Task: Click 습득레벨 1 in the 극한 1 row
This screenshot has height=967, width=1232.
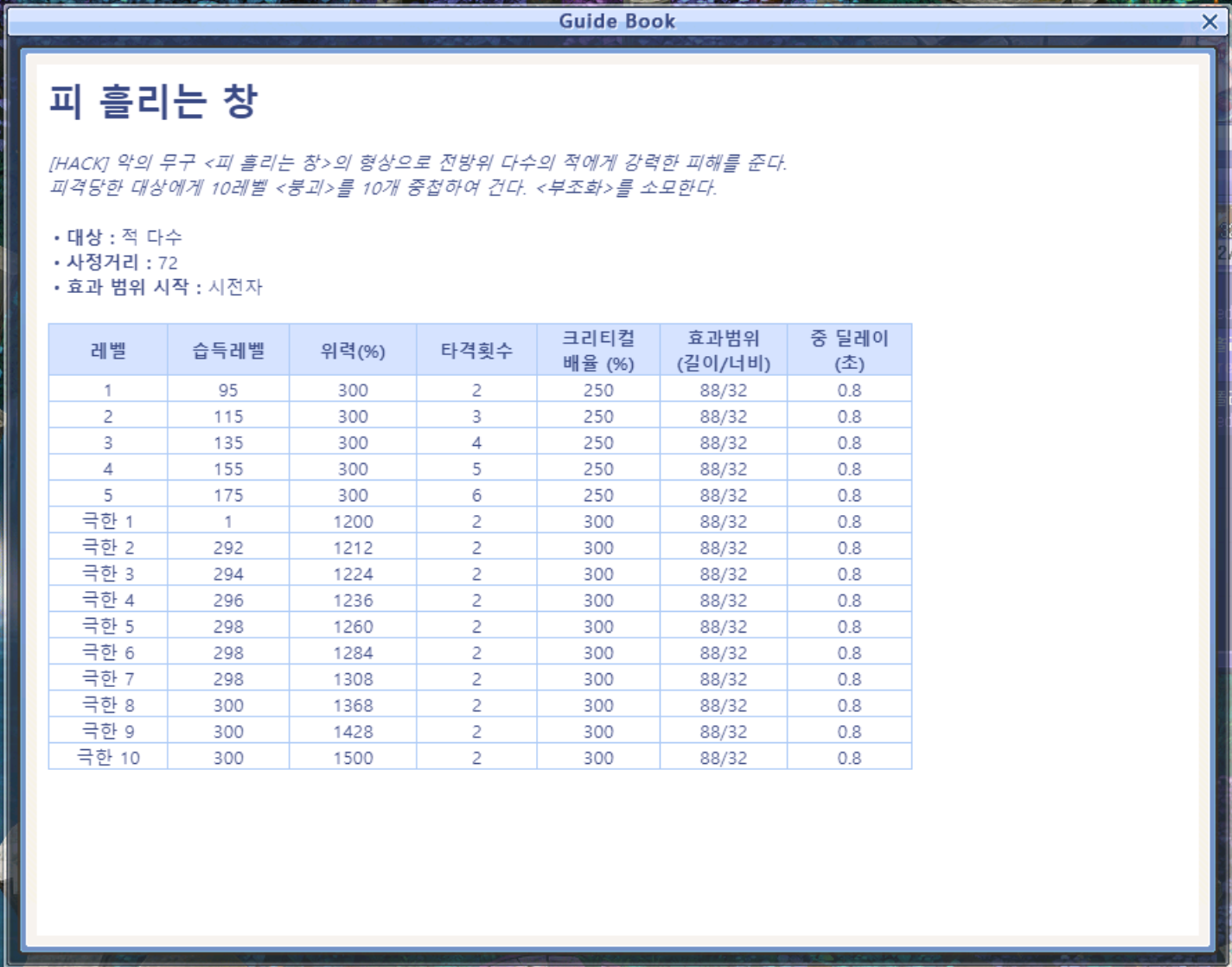Action: pos(228,522)
